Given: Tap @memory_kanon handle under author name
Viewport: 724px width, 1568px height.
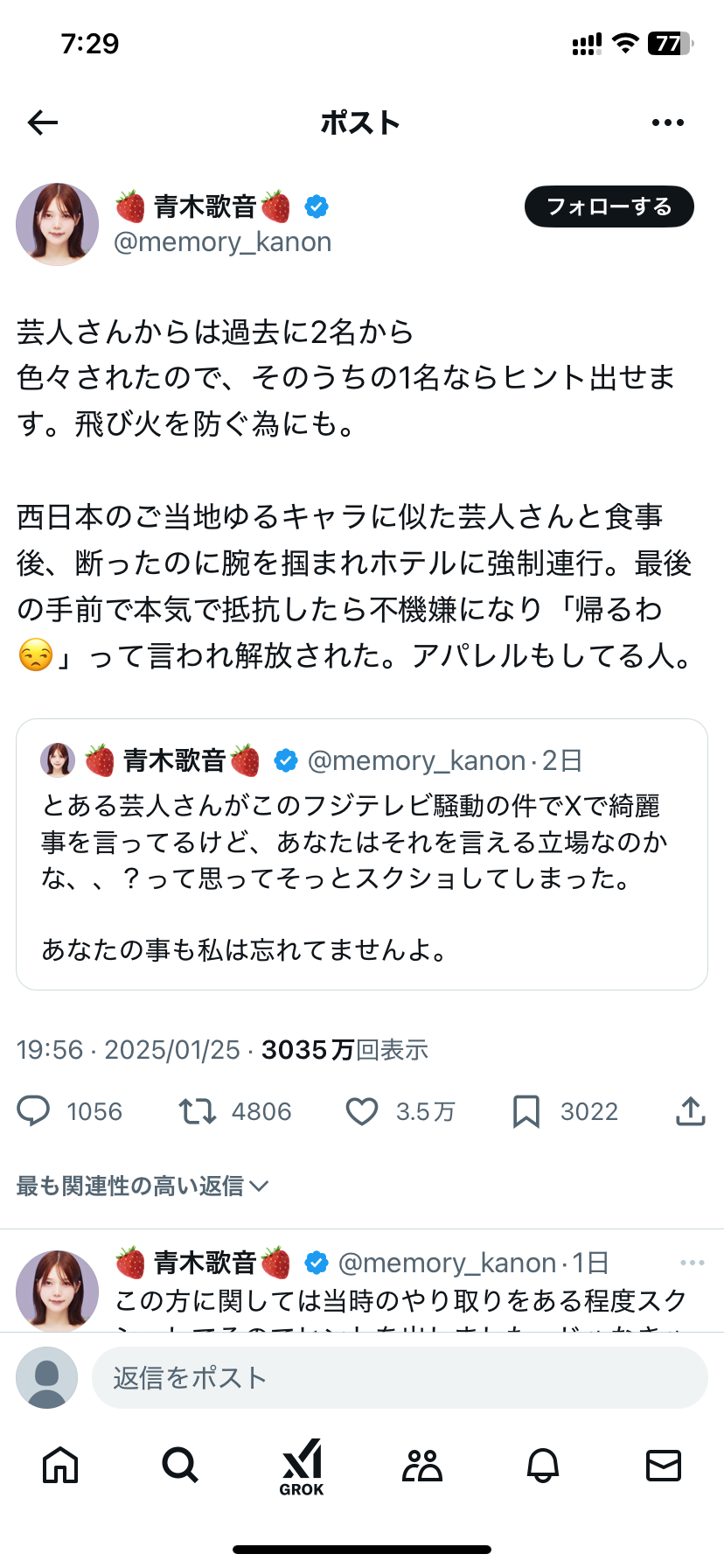Looking at the screenshot, I should pyautogui.click(x=223, y=242).
